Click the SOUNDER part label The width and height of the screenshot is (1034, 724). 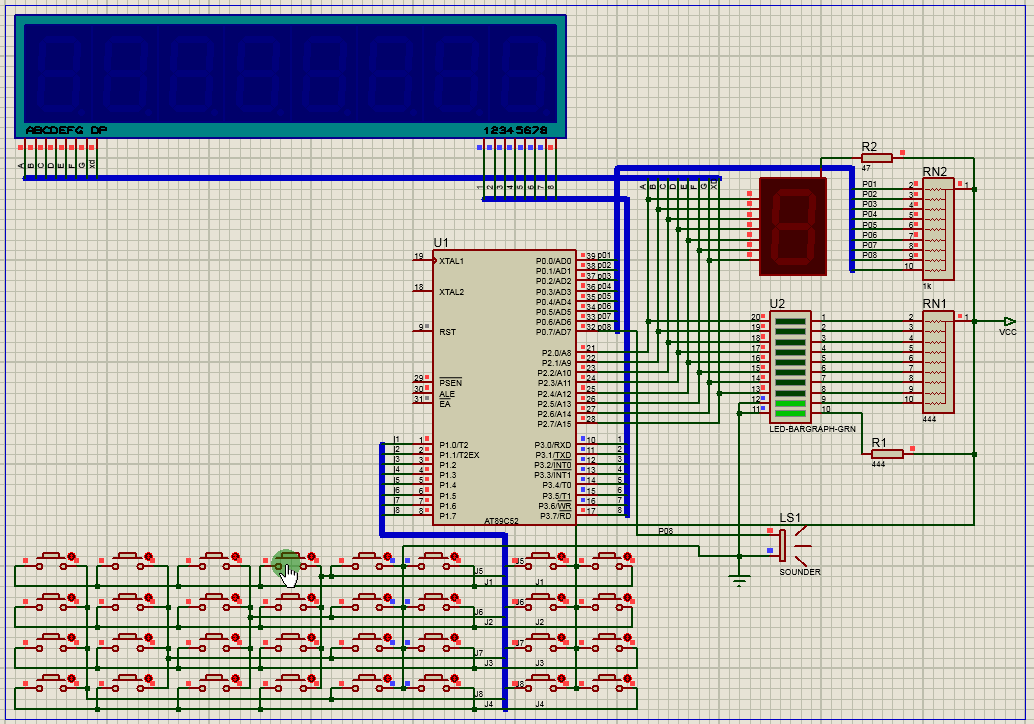(x=800, y=572)
